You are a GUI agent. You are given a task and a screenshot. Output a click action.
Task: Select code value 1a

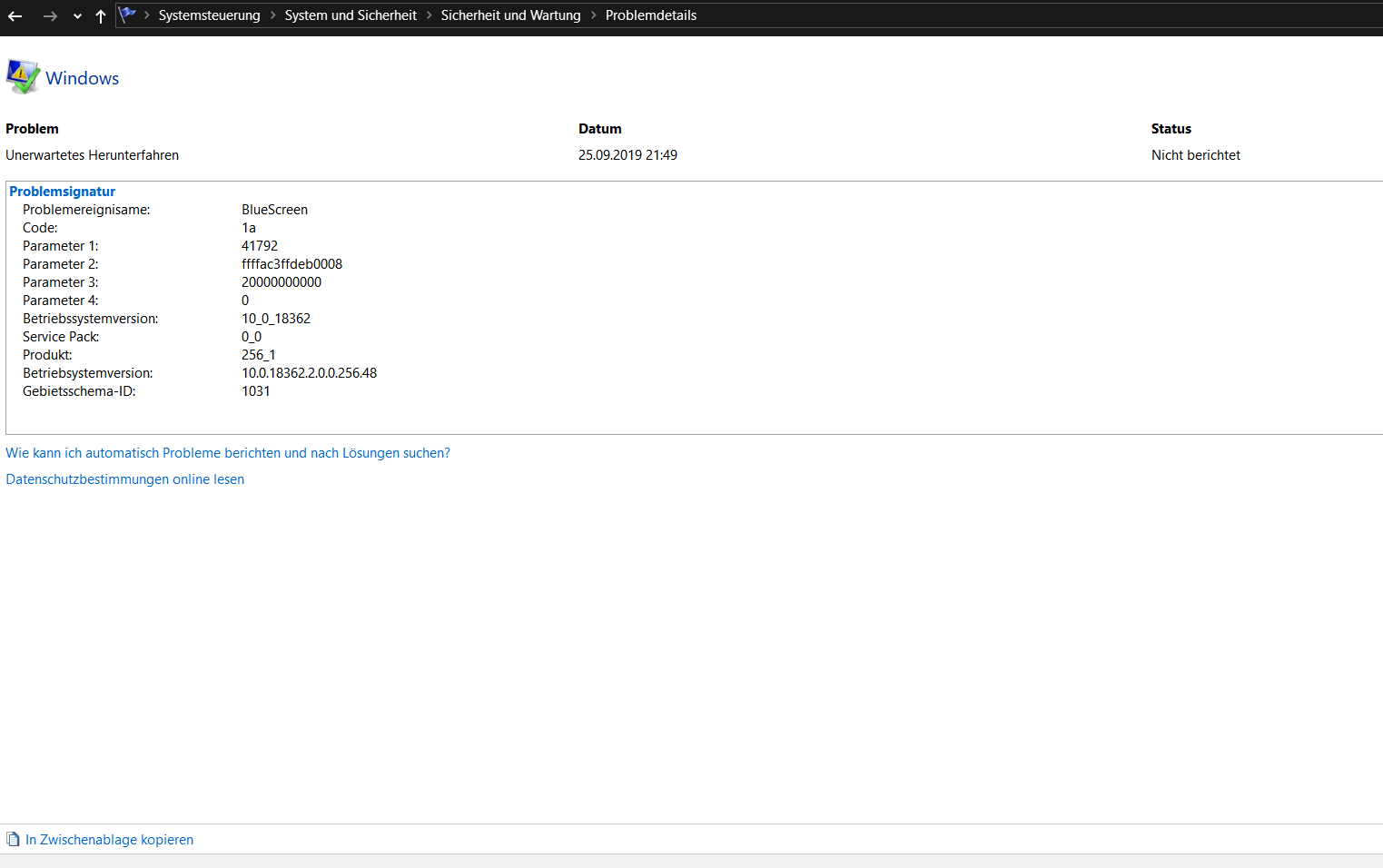[x=249, y=228]
